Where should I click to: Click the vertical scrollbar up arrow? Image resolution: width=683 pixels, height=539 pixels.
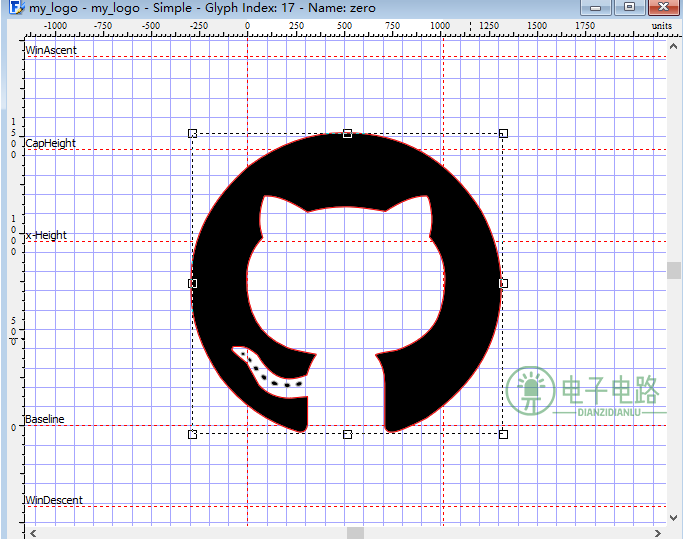[x=673, y=46]
